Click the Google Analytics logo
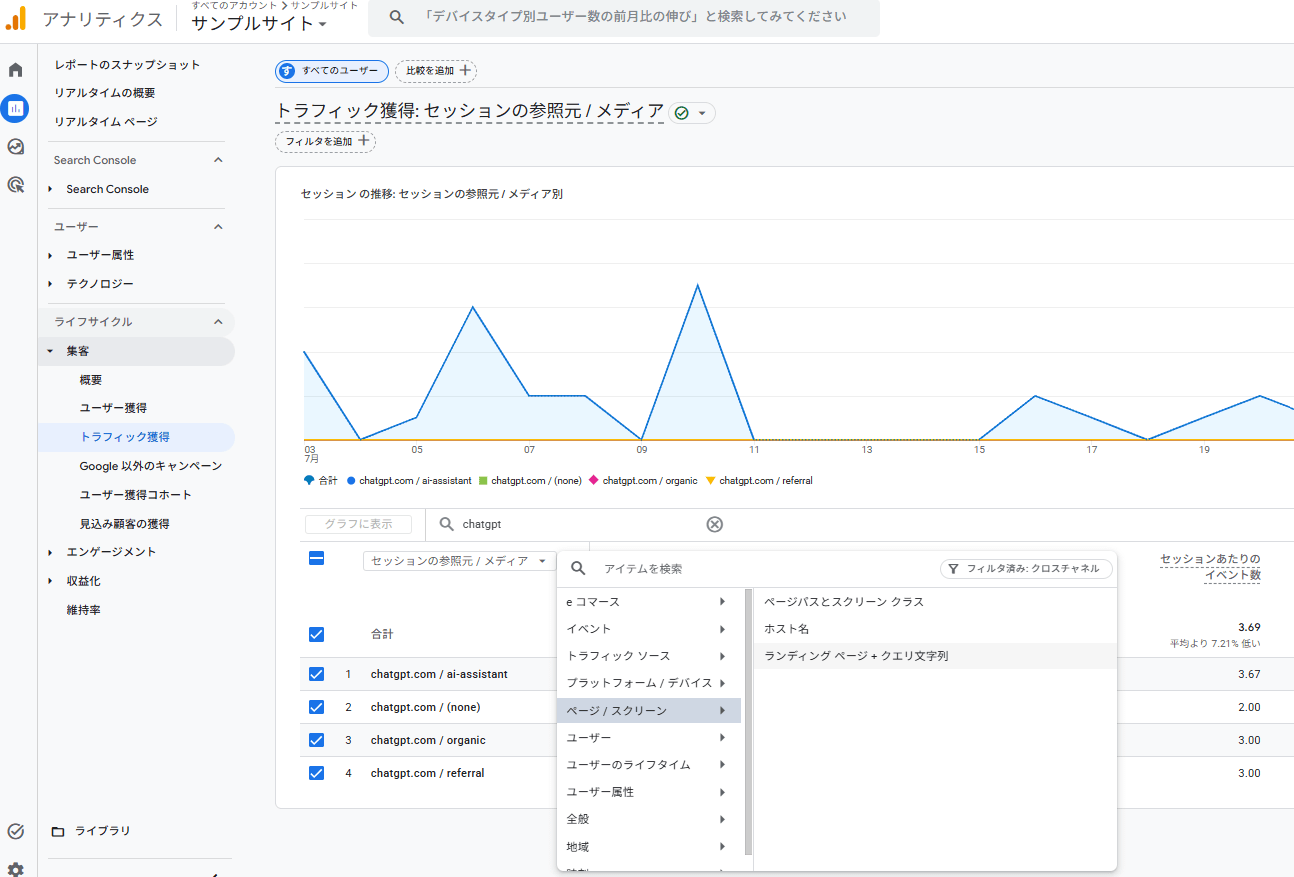 (16, 18)
